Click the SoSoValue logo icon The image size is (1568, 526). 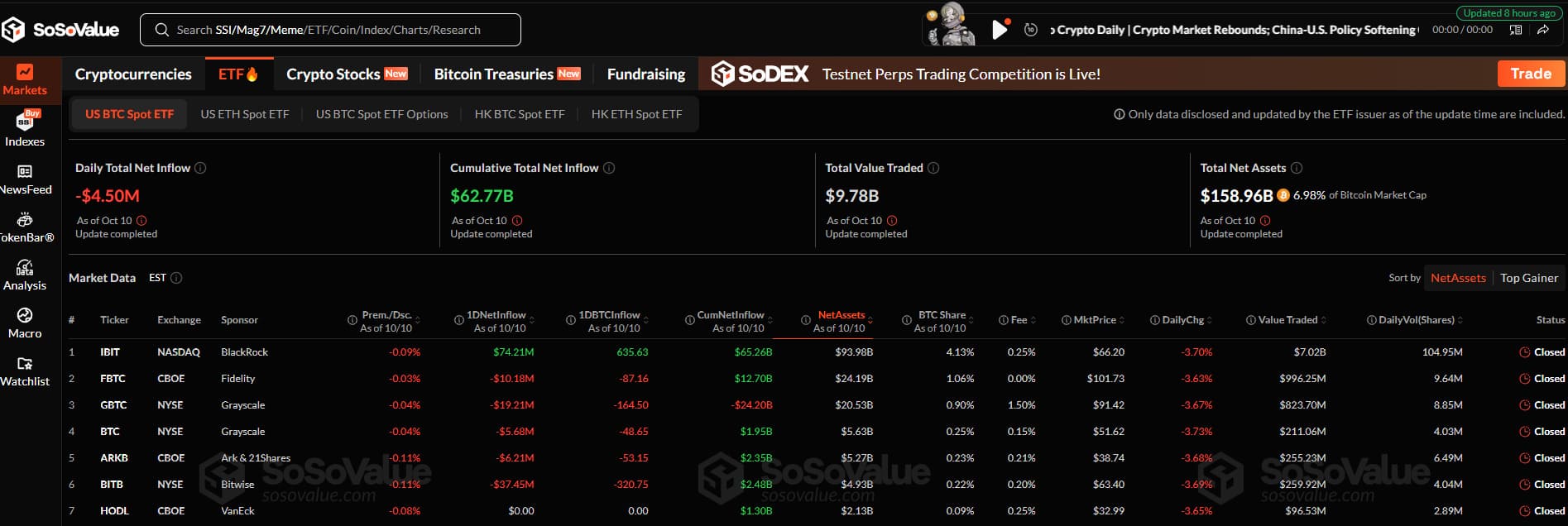13,30
